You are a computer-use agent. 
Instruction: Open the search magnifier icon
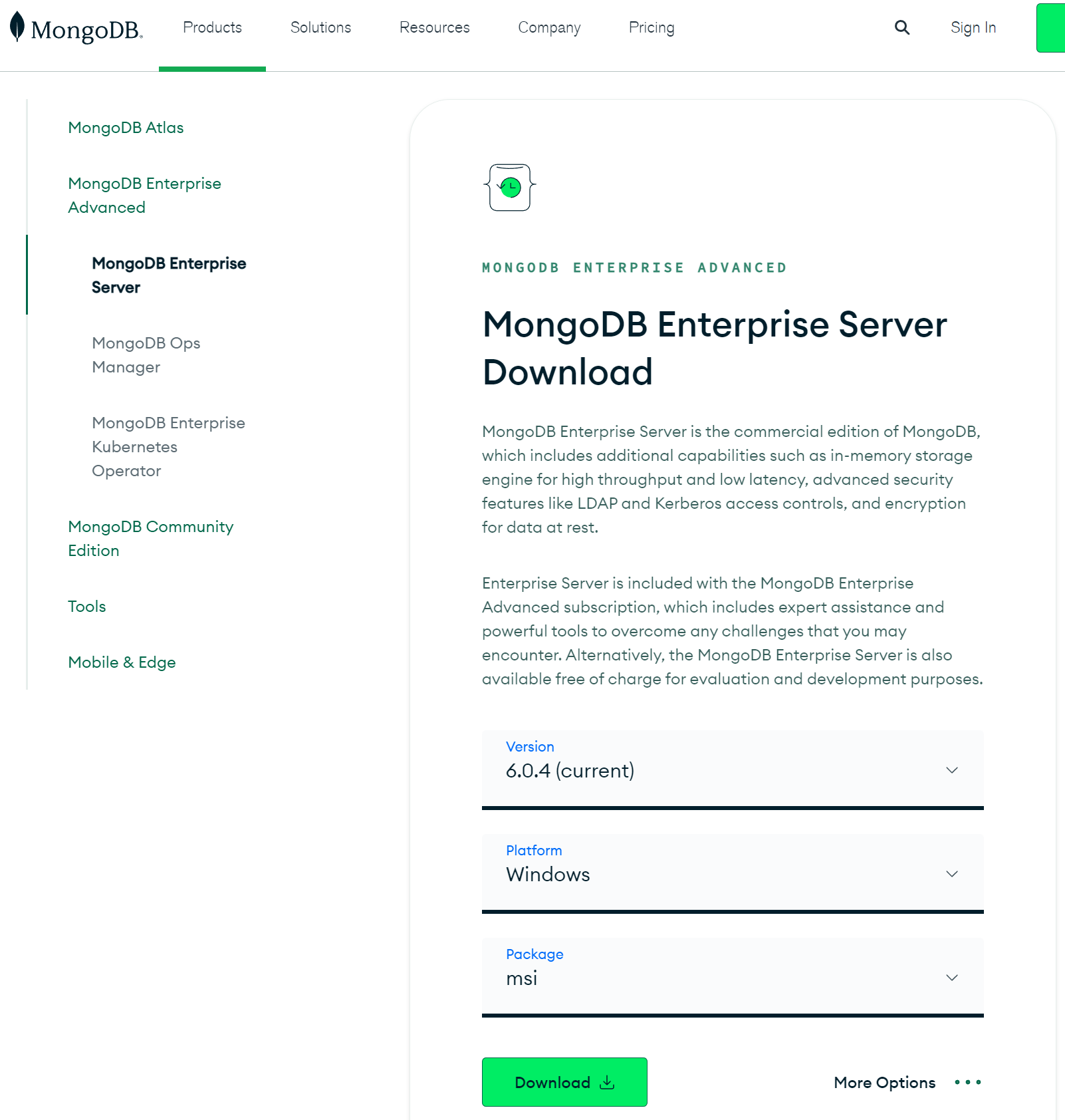coord(902,27)
